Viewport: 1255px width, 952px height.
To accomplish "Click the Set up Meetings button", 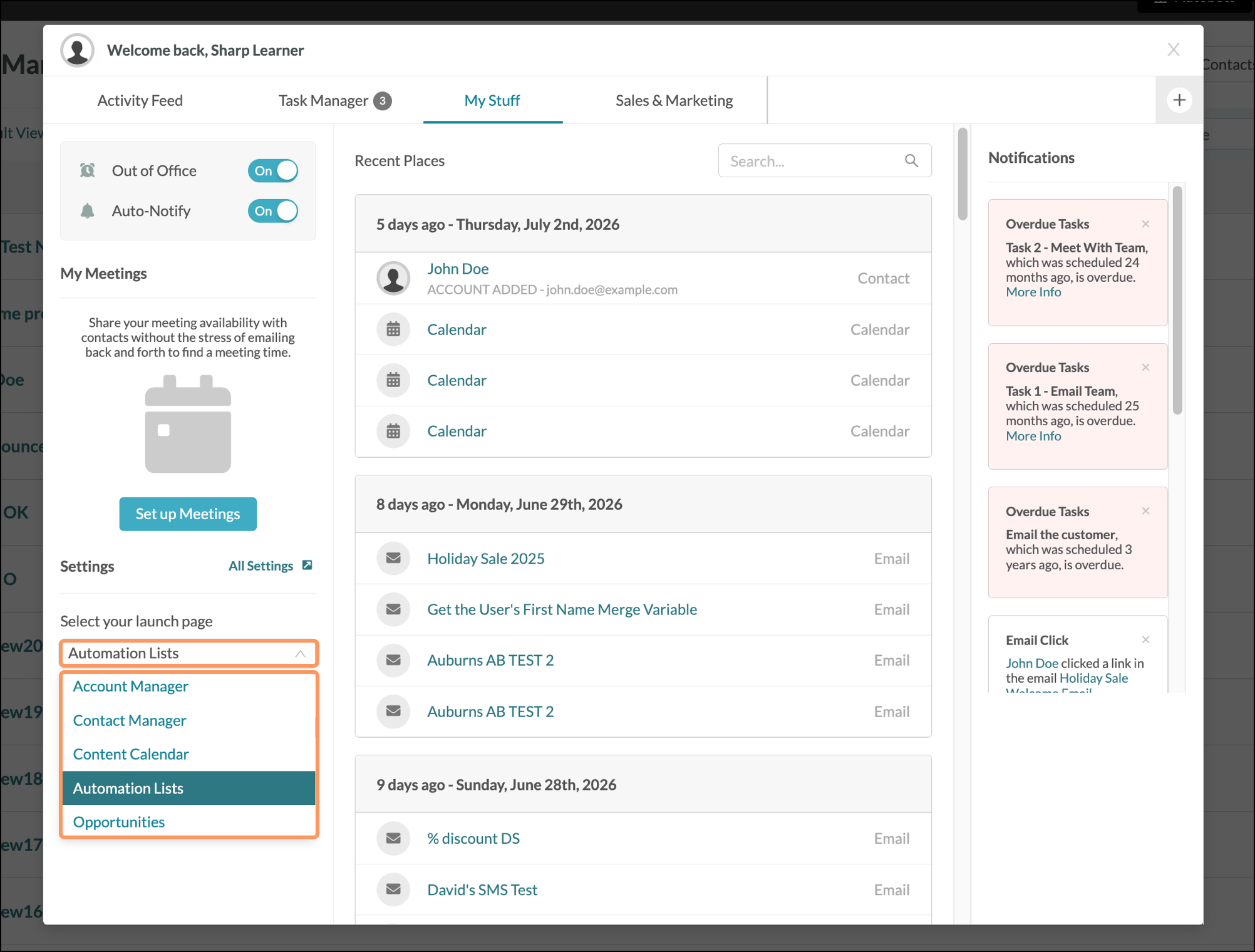I will [188, 514].
